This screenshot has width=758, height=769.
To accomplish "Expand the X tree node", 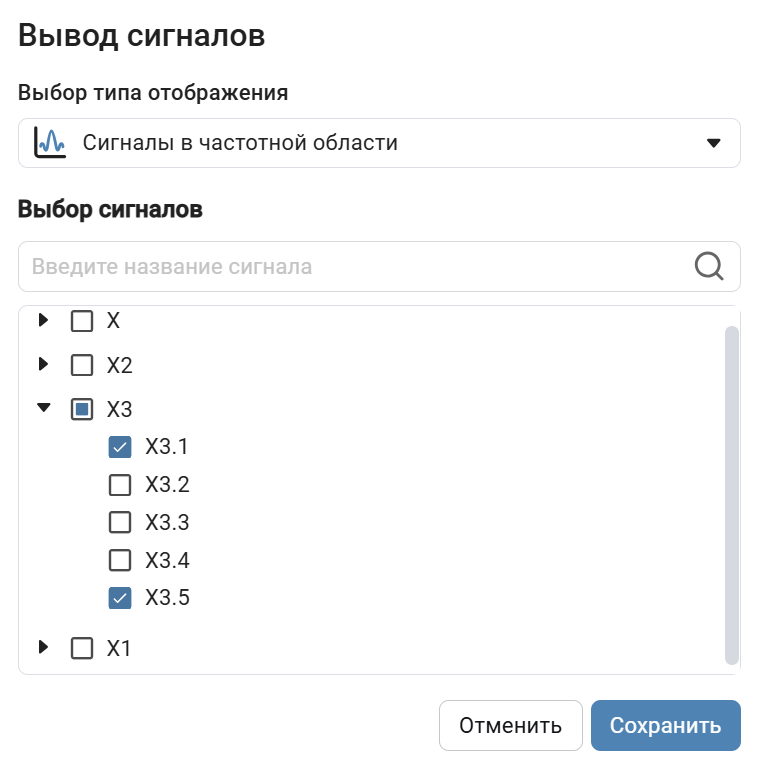I will click(x=43, y=321).
